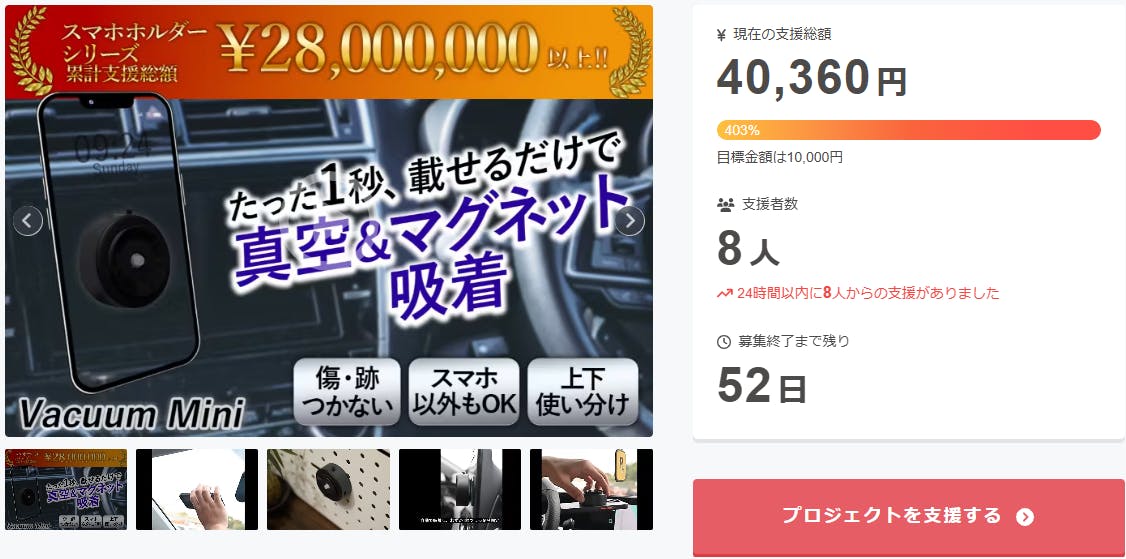Image resolution: width=1126 pixels, height=559 pixels.
Task: Click the yen icon beside 現在の支援総額
Action: pyautogui.click(x=722, y=35)
